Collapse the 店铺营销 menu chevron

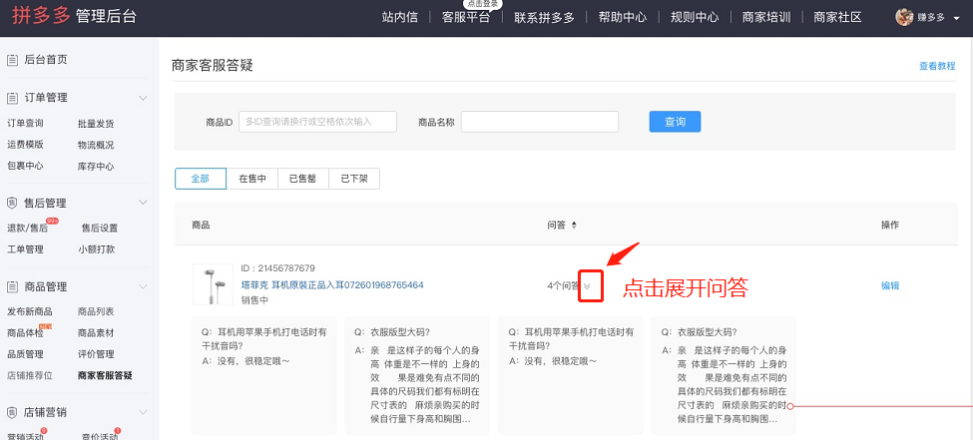pos(143,413)
